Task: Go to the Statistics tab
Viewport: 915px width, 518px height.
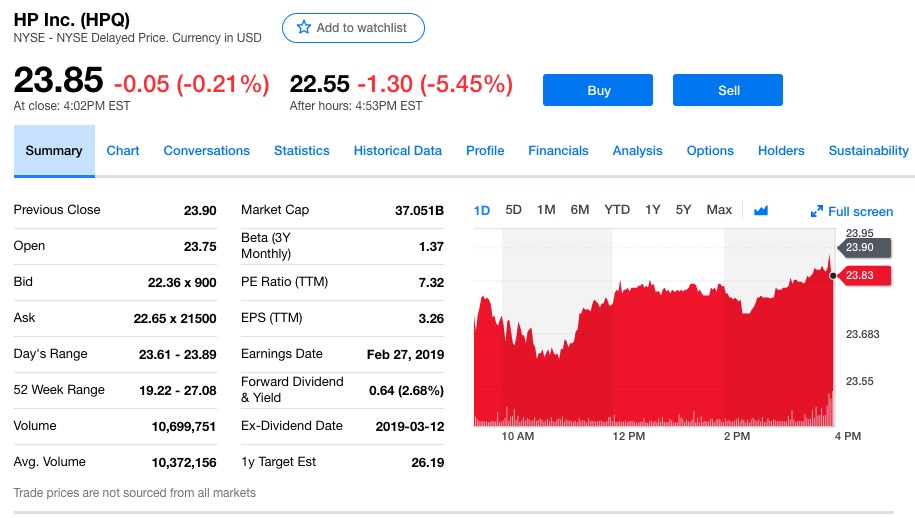Action: (x=301, y=151)
